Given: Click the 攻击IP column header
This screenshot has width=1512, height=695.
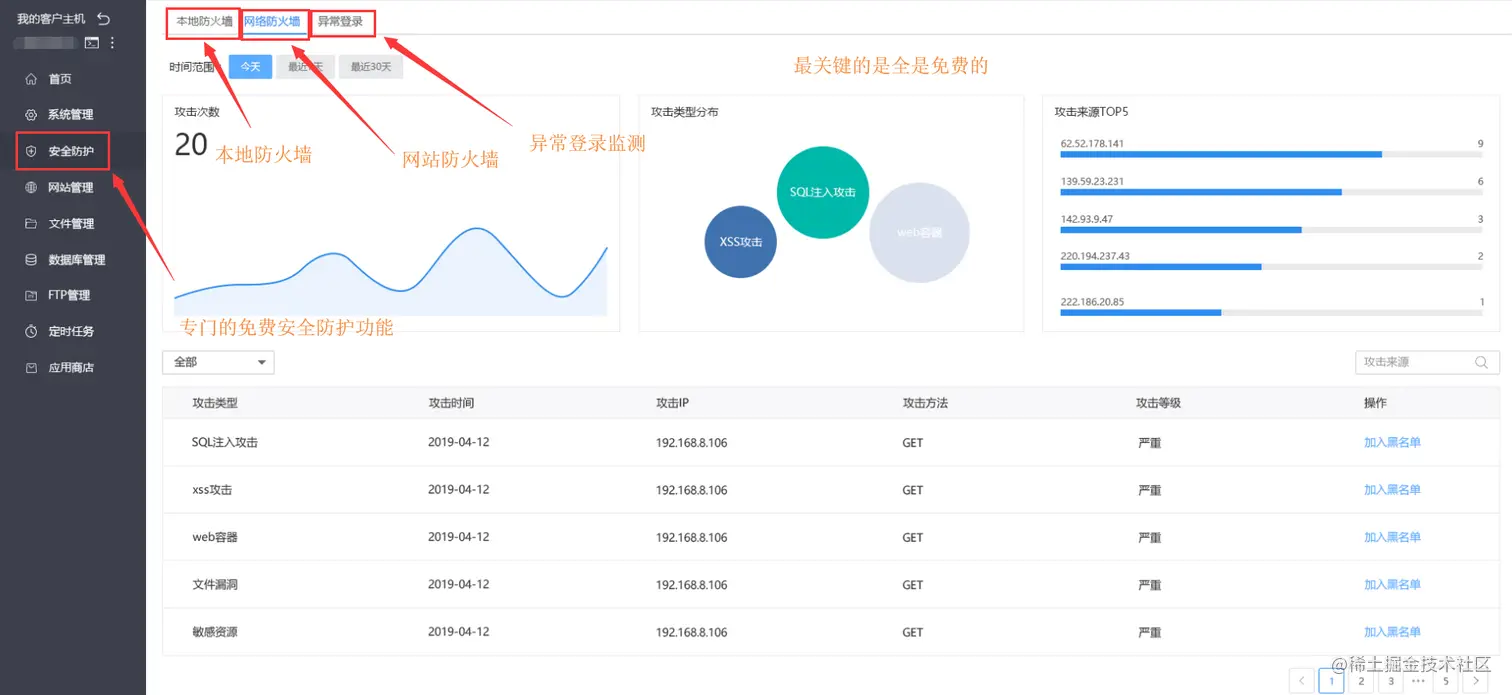Looking at the screenshot, I should (x=673, y=403).
